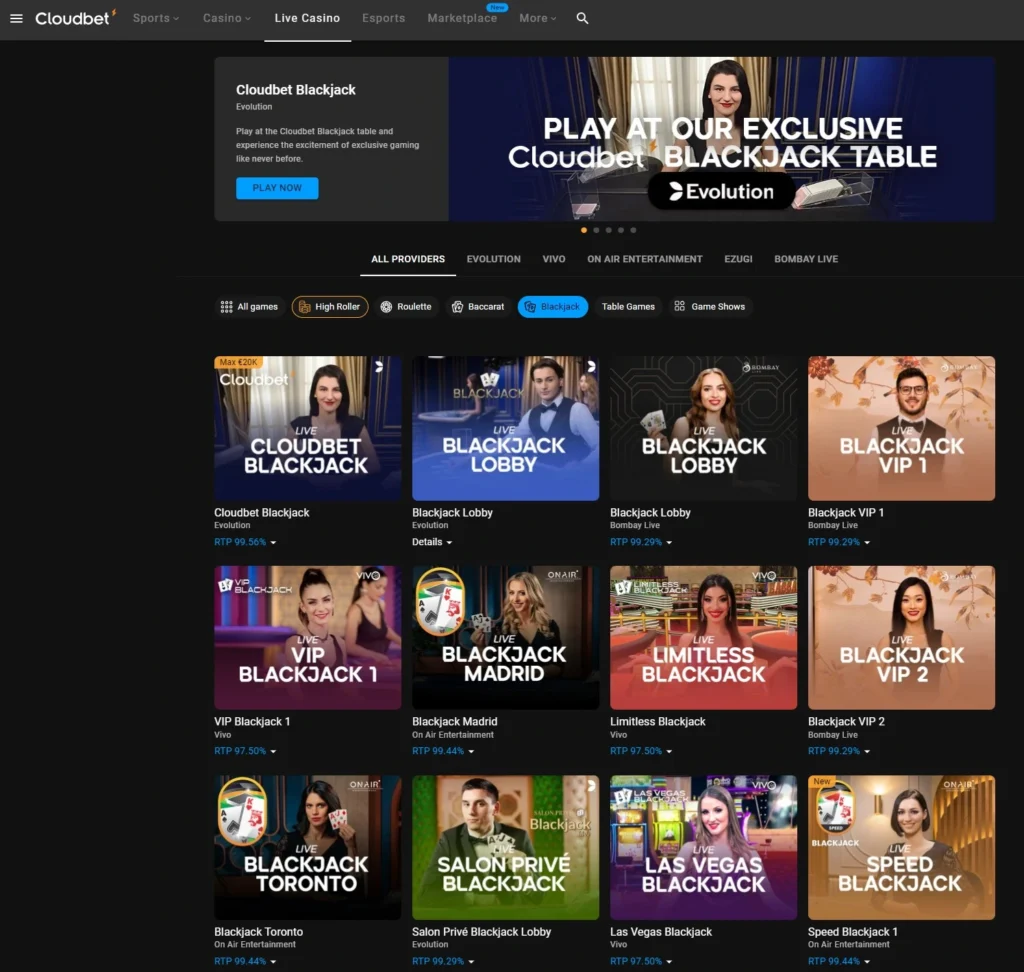Open the Cloudbet Blackjack game thumbnail
This screenshot has width=1024, height=972.
coord(308,429)
